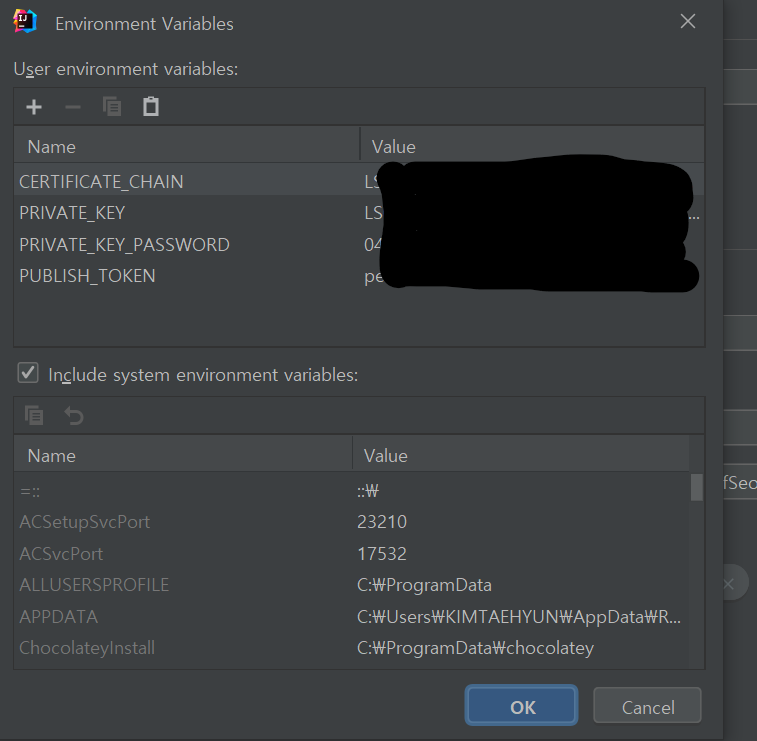Select the PRIVATE_KEY_PASSWORD variable name

click(125, 245)
